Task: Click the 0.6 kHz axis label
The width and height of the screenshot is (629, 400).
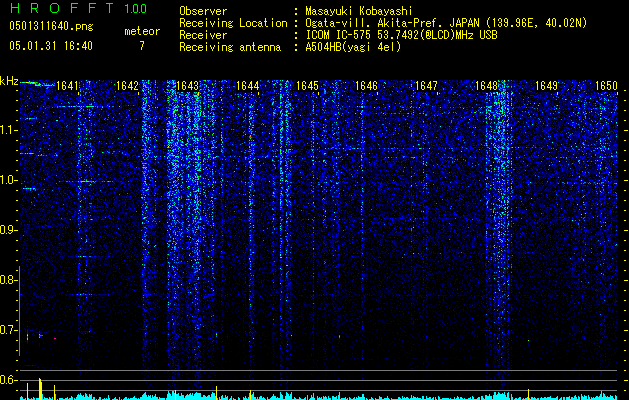Action: coord(9,380)
